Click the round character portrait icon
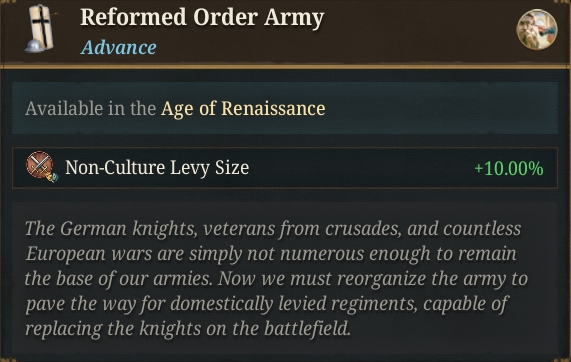The image size is (571, 362). [x=536, y=29]
